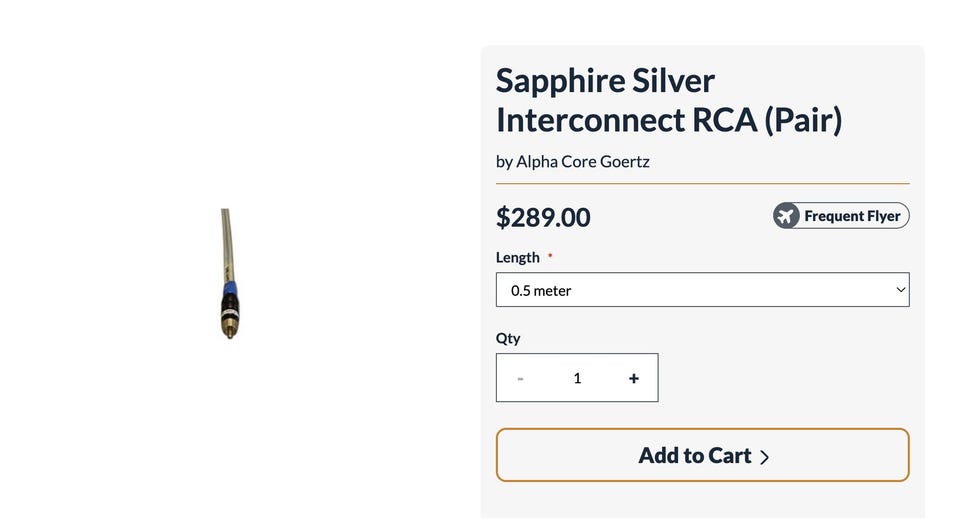This screenshot has width=960, height=524.
Task: Click the silver cable section in product photo
Action: pyautogui.click(x=227, y=245)
